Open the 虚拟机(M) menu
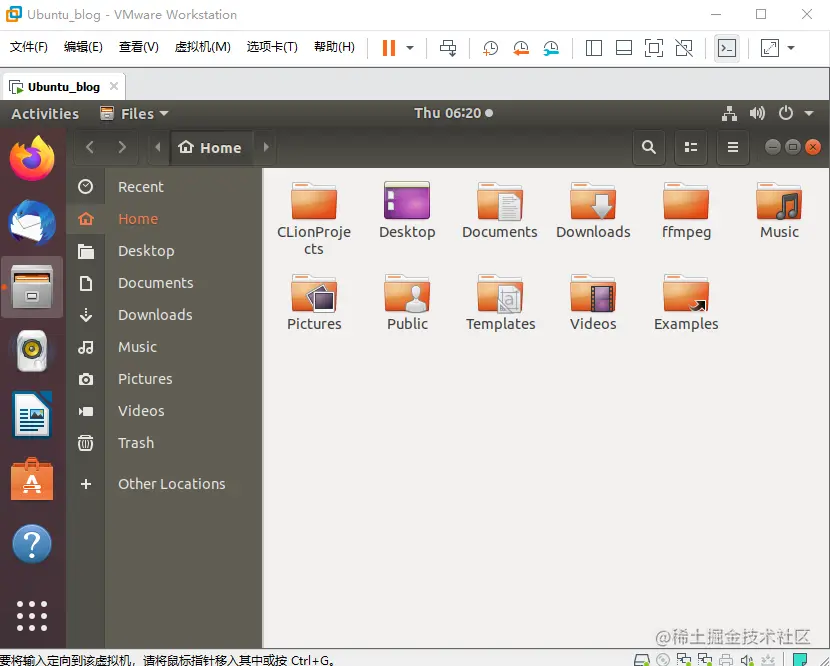The image size is (830, 666). (x=203, y=46)
